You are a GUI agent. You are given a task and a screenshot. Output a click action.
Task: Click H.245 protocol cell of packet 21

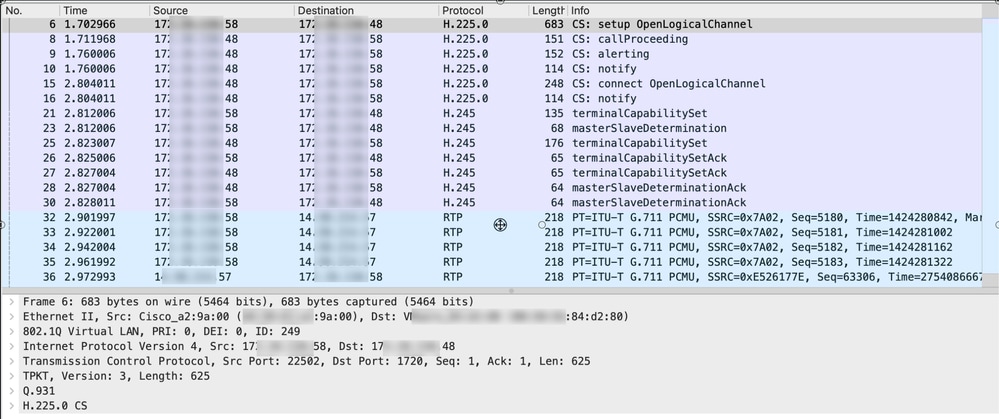[459, 113]
